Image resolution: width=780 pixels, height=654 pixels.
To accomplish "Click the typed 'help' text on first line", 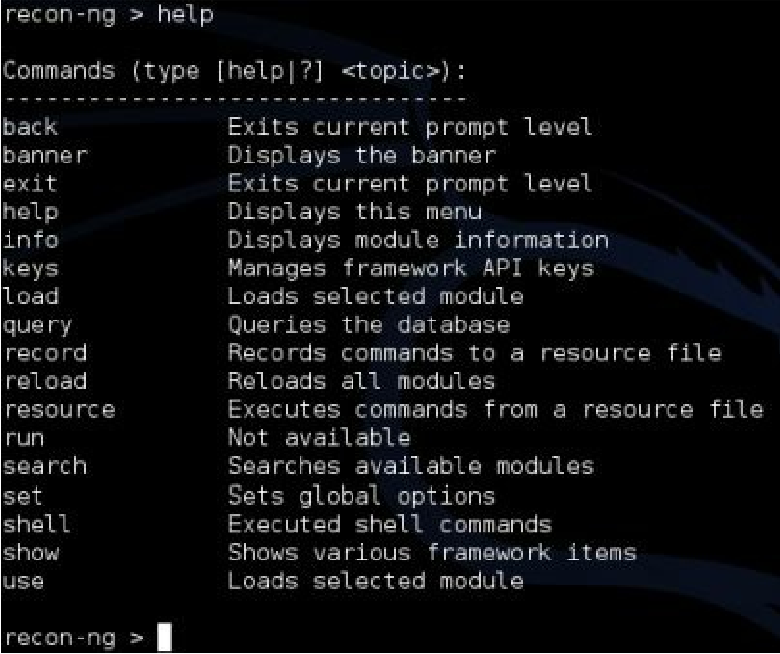I will (x=186, y=15).
